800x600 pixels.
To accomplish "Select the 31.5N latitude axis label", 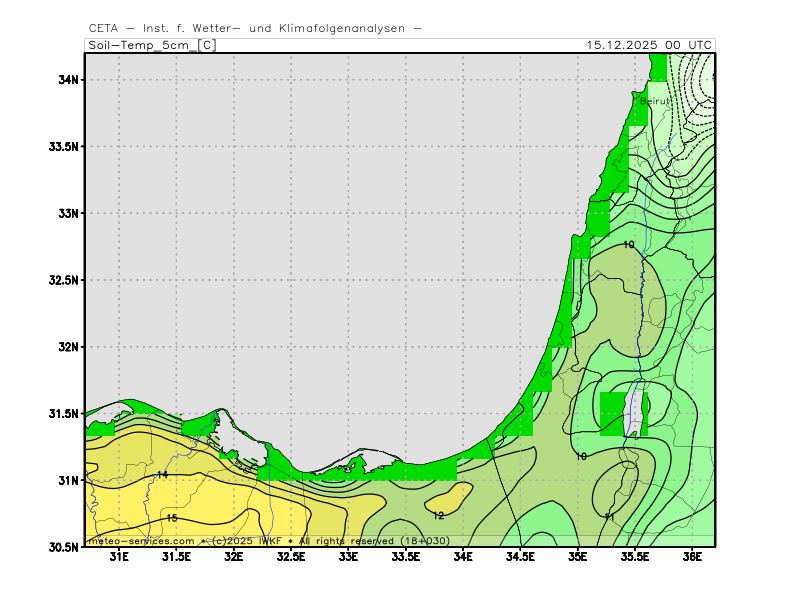I will coord(64,414).
